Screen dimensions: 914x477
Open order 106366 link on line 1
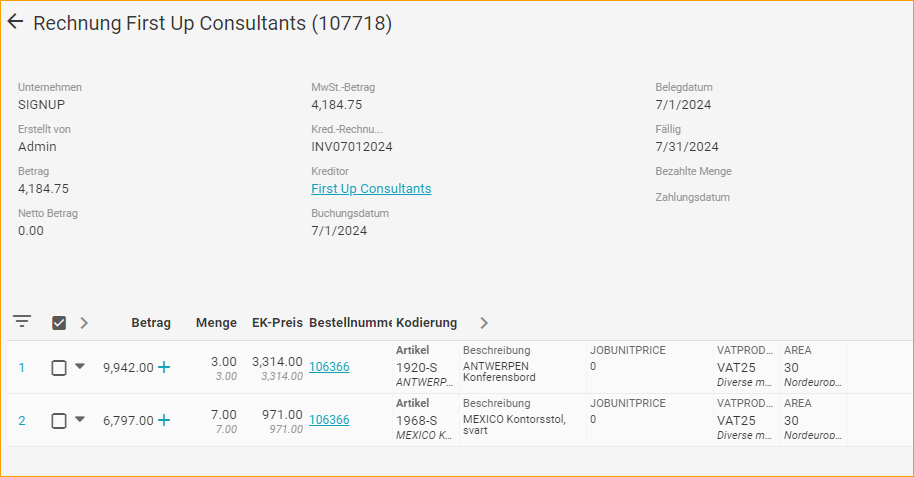[x=329, y=367]
